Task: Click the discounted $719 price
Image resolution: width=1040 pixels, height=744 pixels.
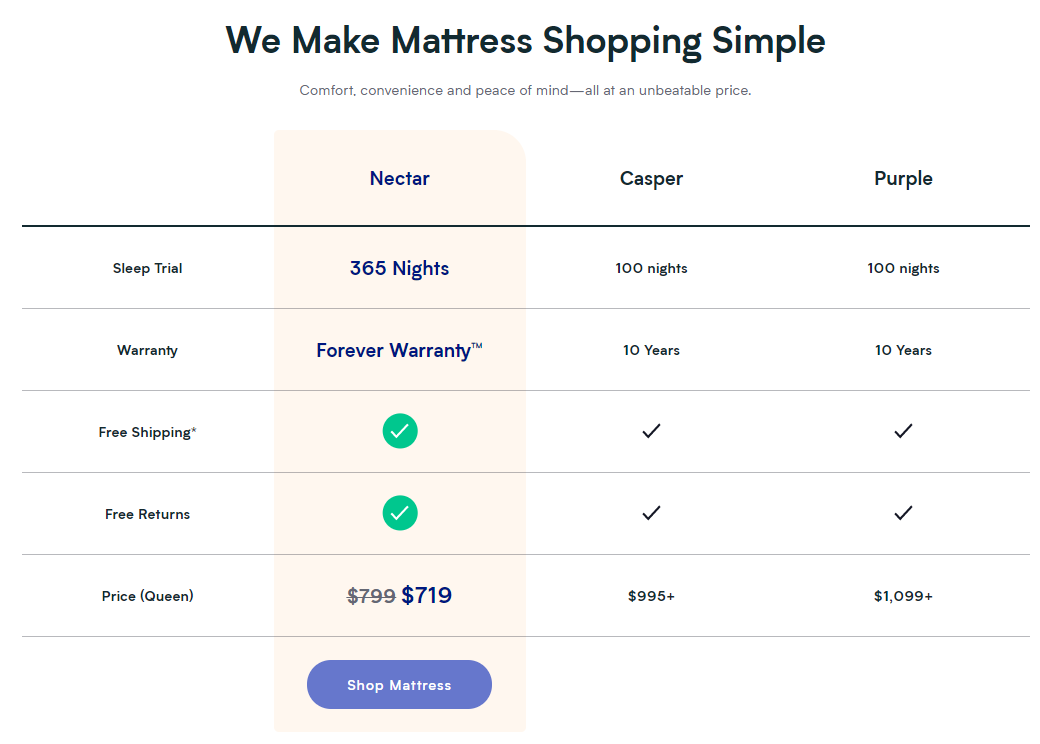Action: coord(426,595)
